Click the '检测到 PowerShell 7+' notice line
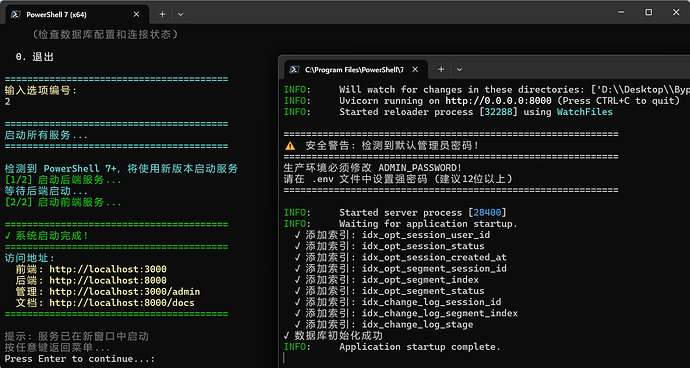690x368 pixels. tap(121, 169)
